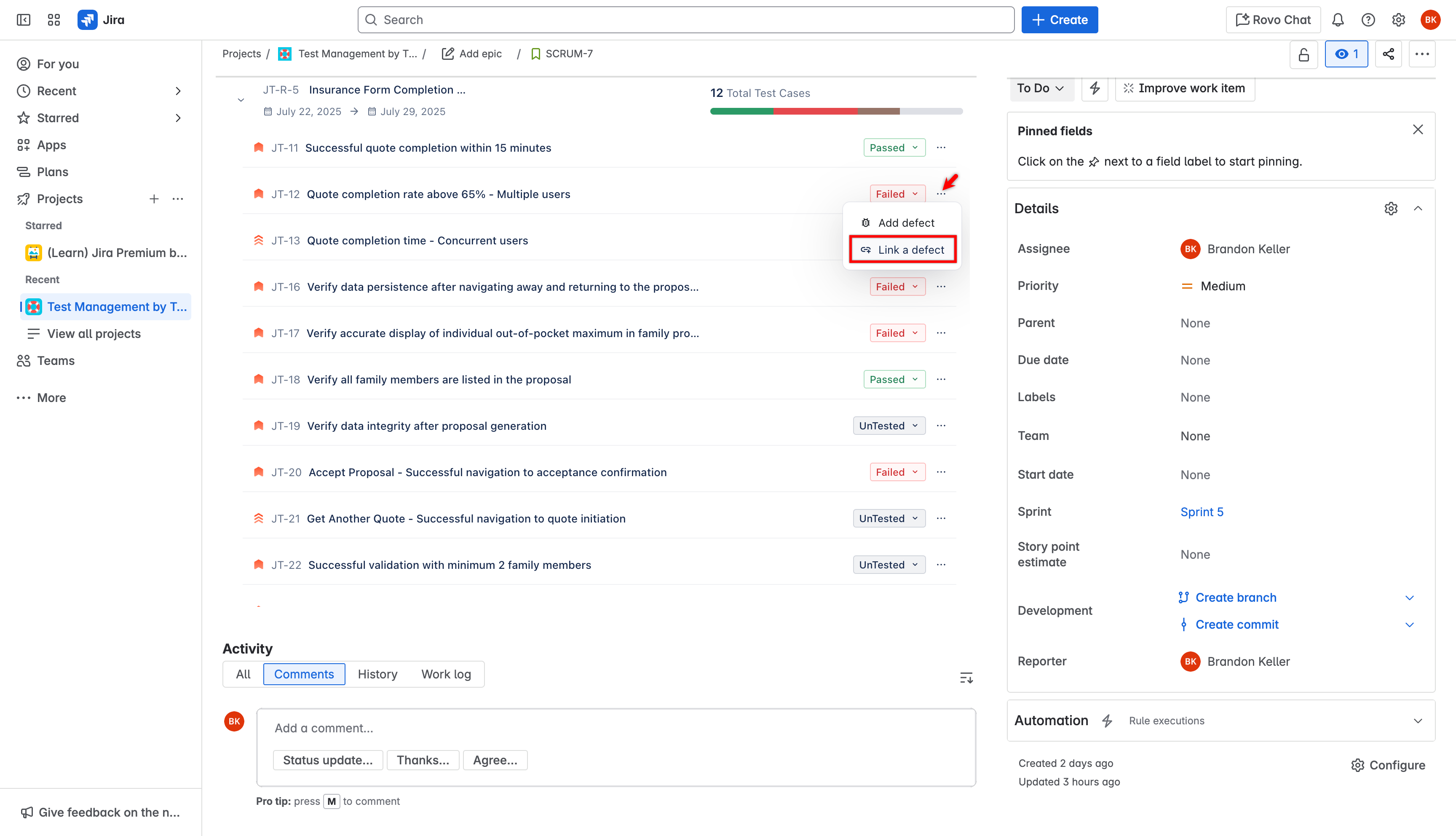
Task: Click the activity sort order icon
Action: tap(966, 678)
